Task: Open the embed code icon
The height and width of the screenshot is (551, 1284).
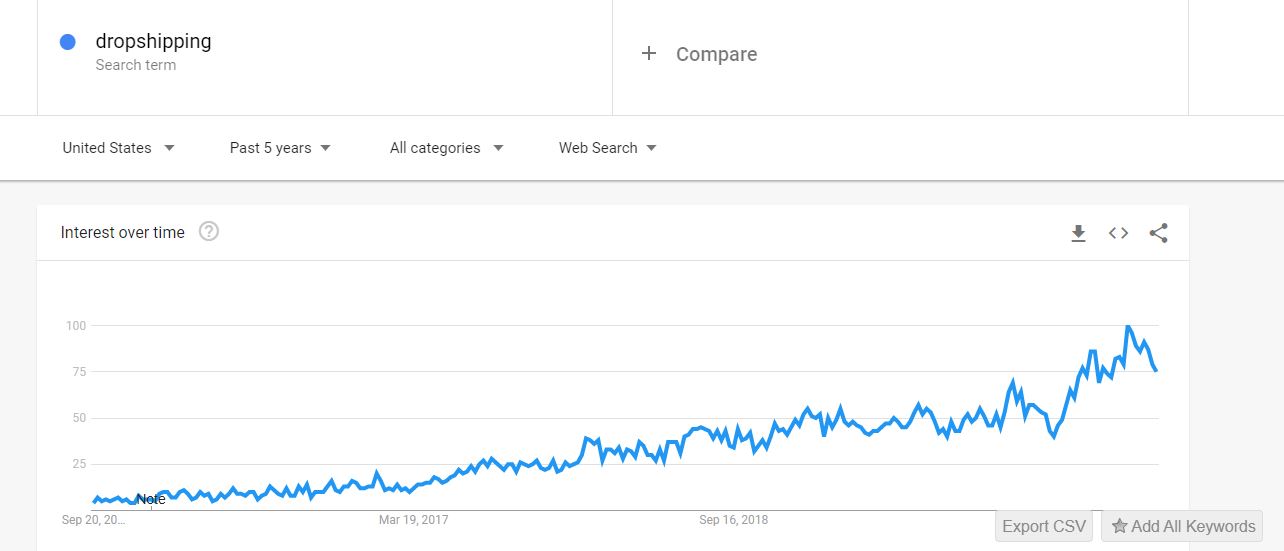Action: tap(1118, 233)
